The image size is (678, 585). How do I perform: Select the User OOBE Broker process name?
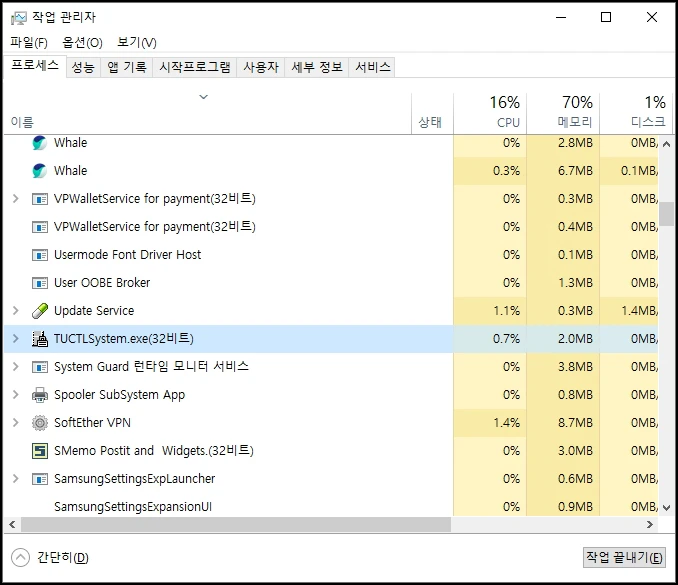point(102,283)
